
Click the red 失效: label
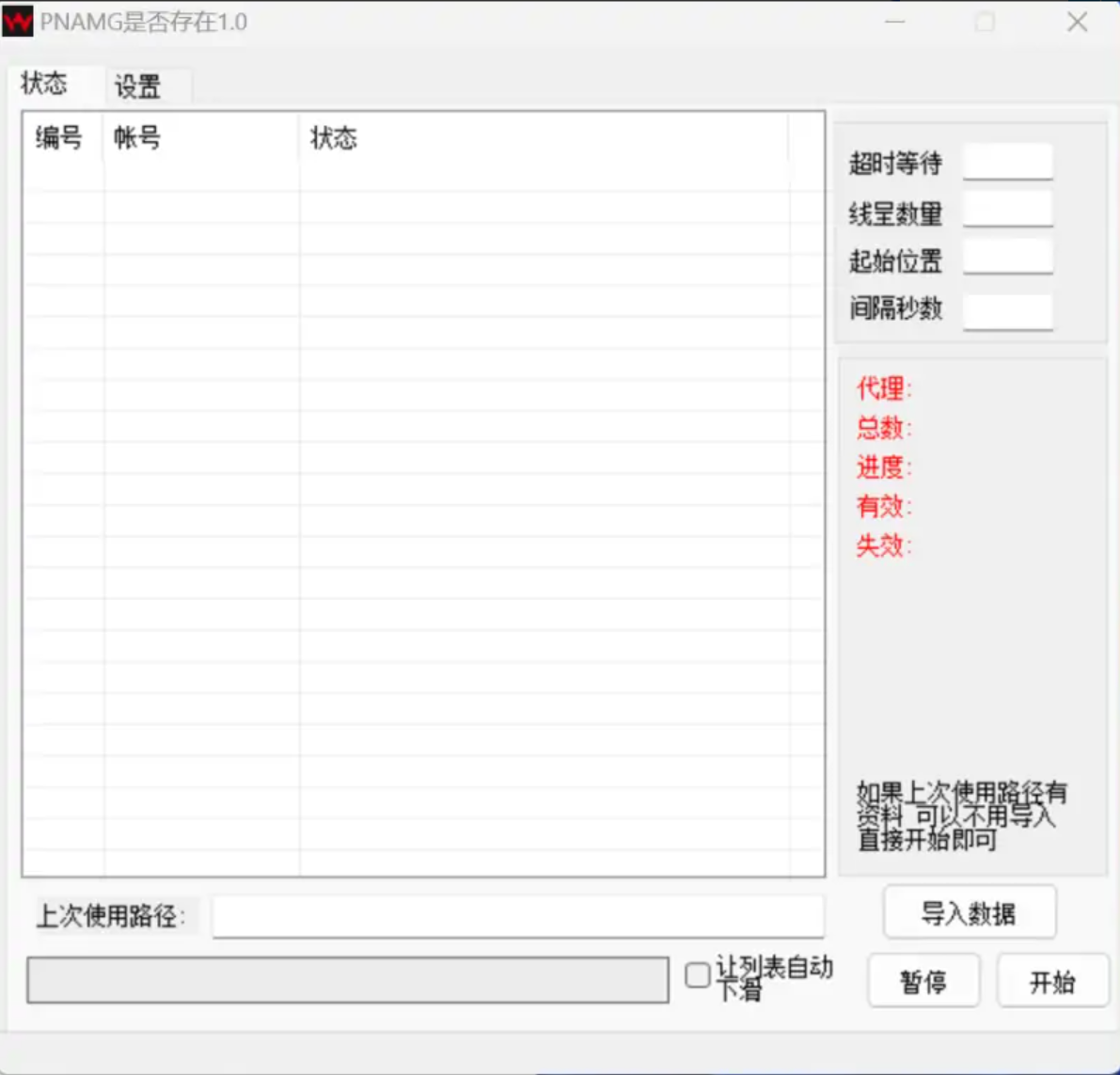884,545
